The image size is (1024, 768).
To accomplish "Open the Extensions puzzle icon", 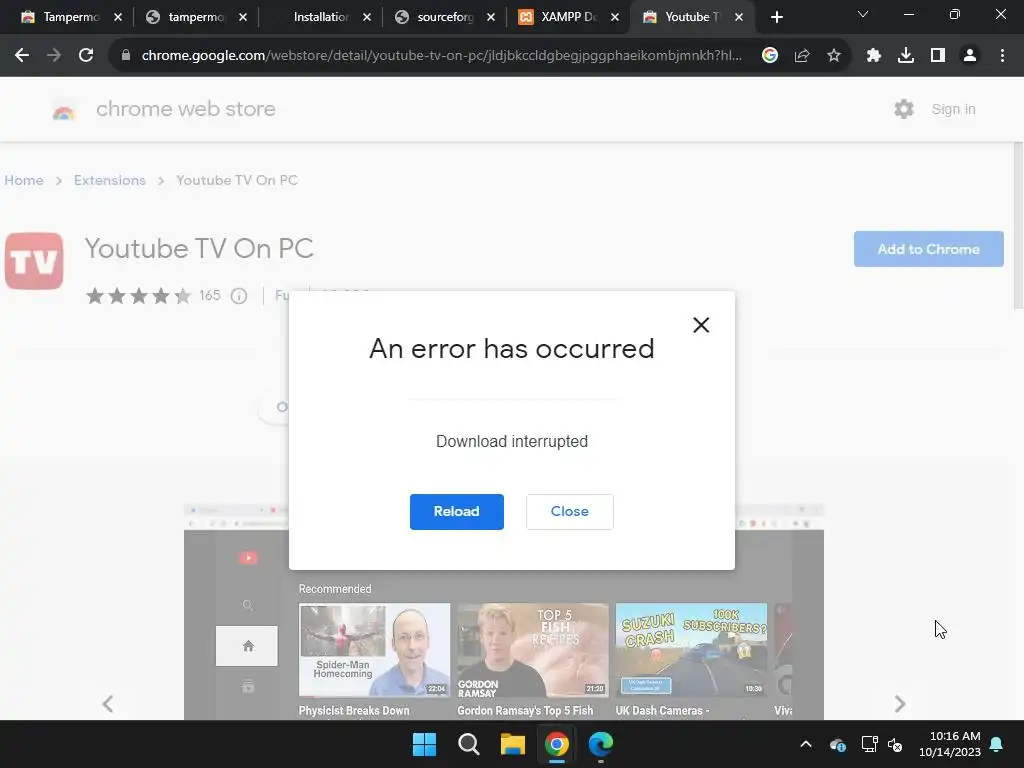I will coord(874,56).
